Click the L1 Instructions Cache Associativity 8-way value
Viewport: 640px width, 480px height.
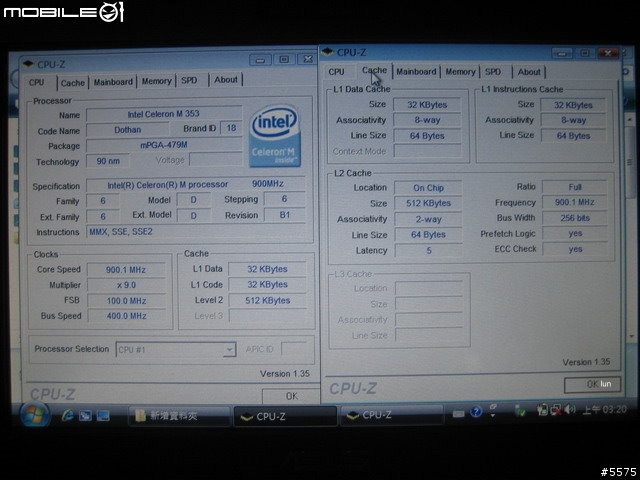tap(573, 120)
